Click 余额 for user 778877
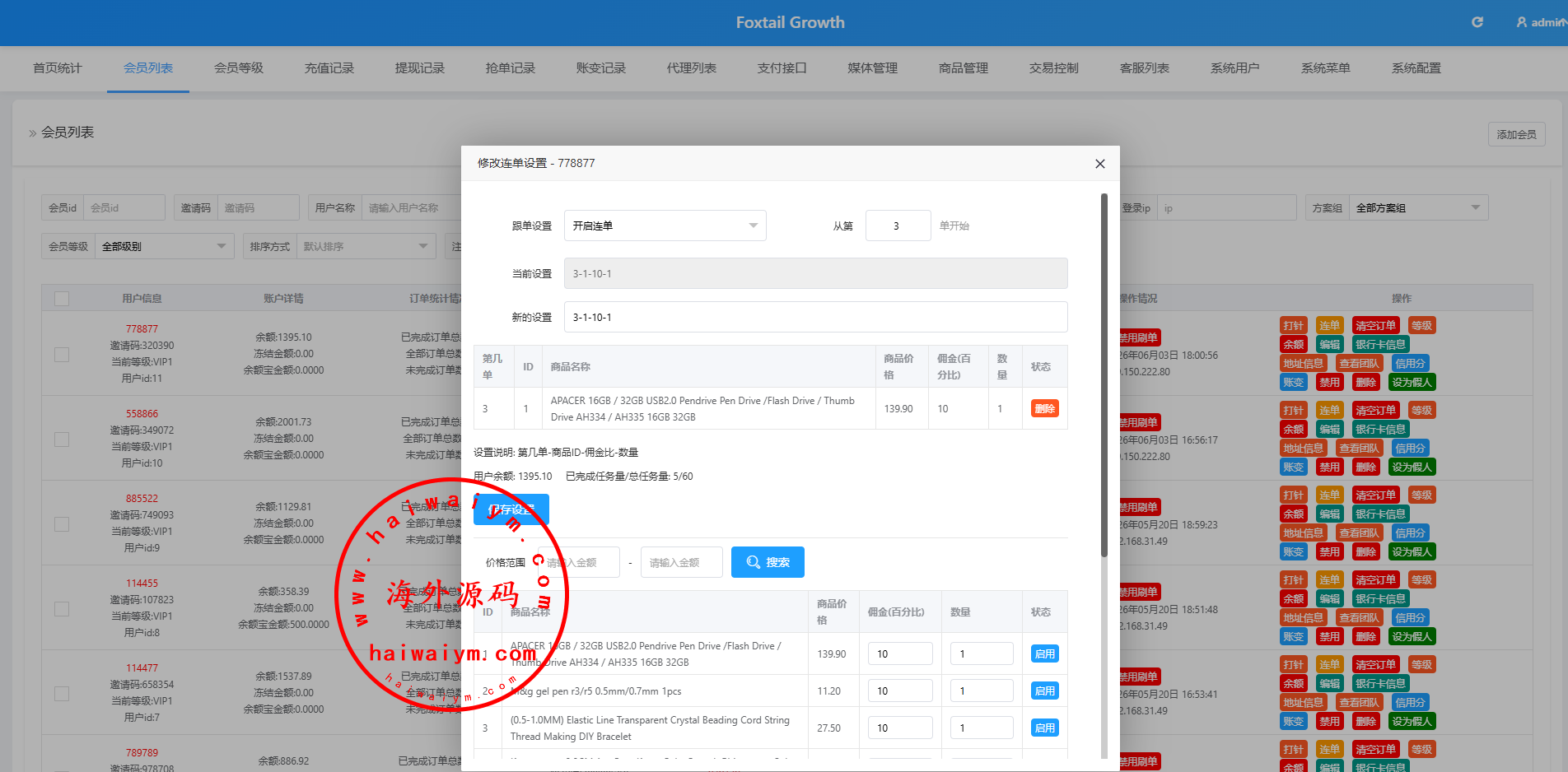 coord(1294,345)
